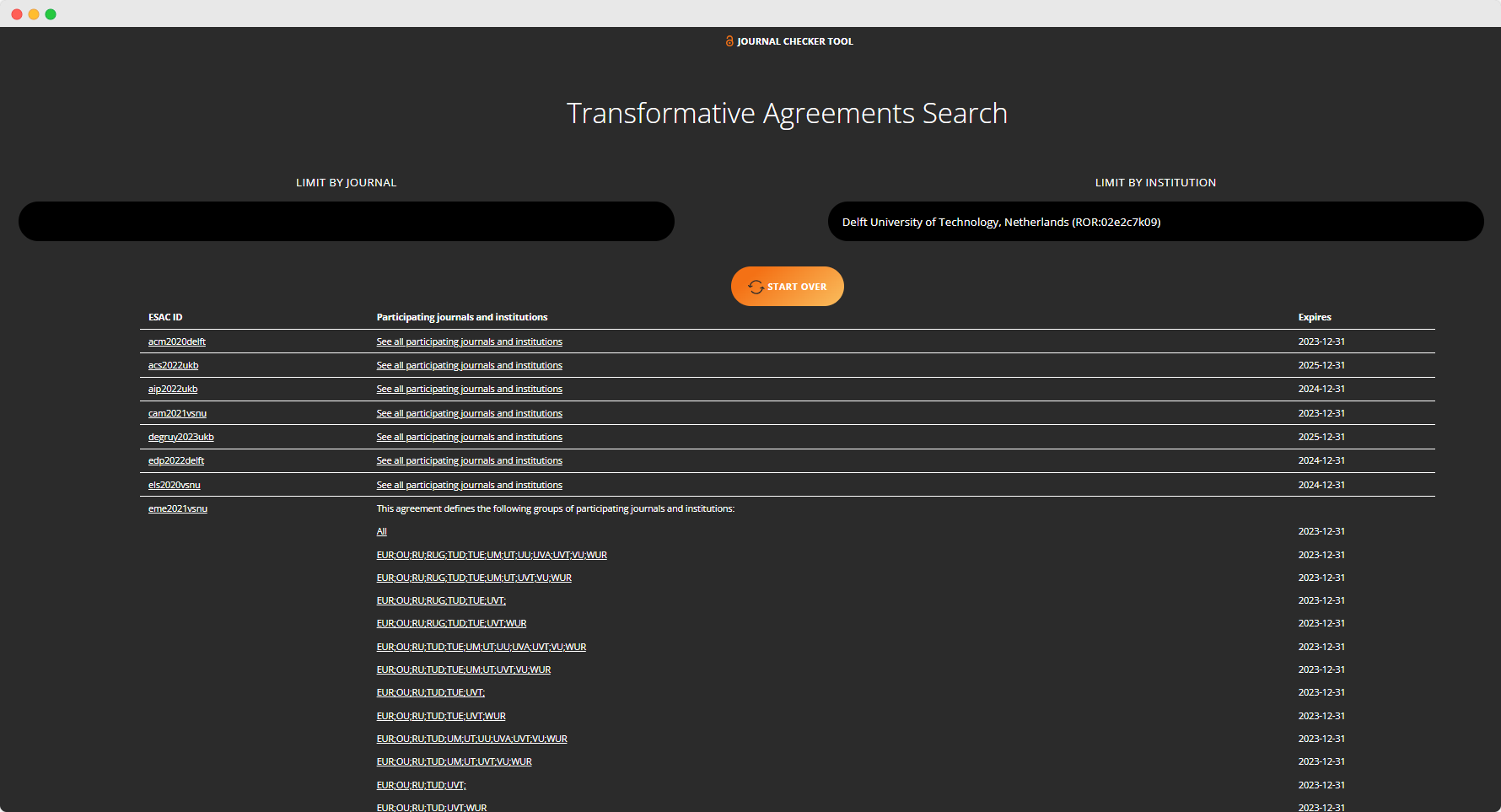Image resolution: width=1501 pixels, height=812 pixels.
Task: Open the cam2021vsnu agreement link
Action: pyautogui.click(x=177, y=413)
